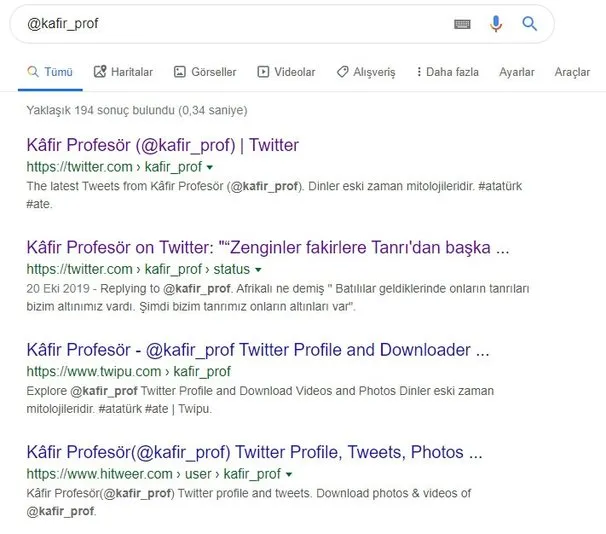The image size is (606, 534).
Task: Go to the Videolar tab
Action: pyautogui.click(x=286, y=72)
